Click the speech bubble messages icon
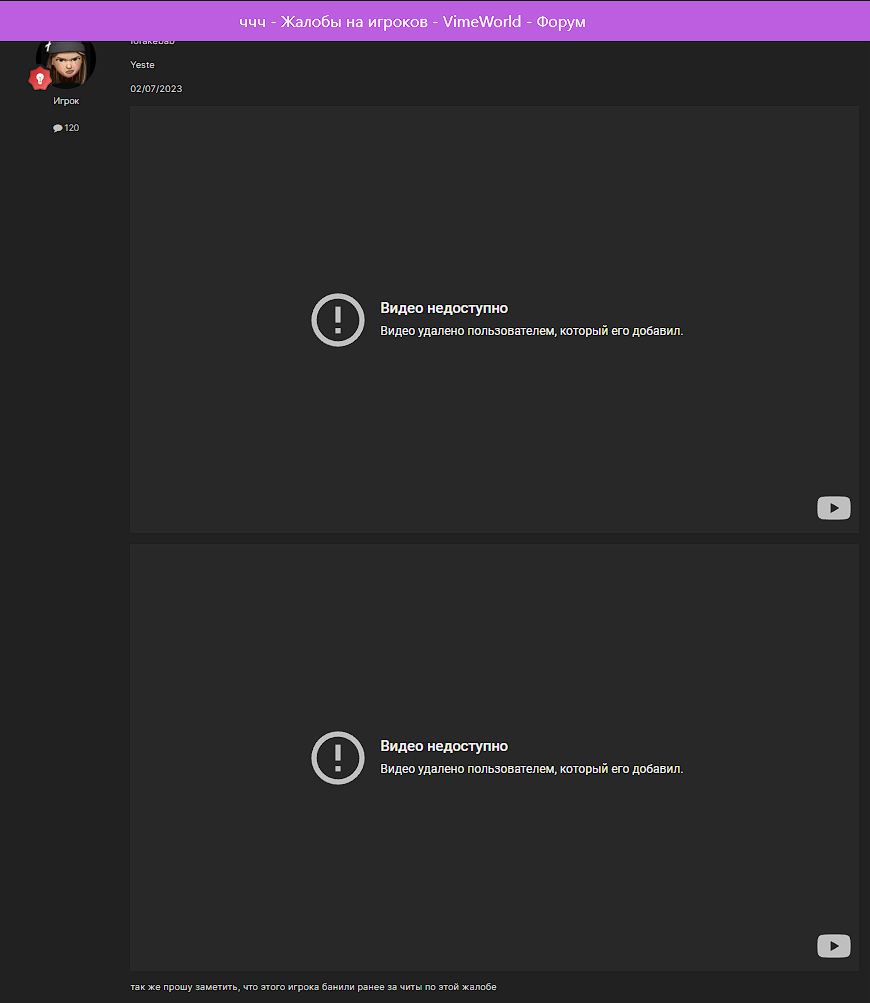The height and width of the screenshot is (1003, 870). click(58, 128)
